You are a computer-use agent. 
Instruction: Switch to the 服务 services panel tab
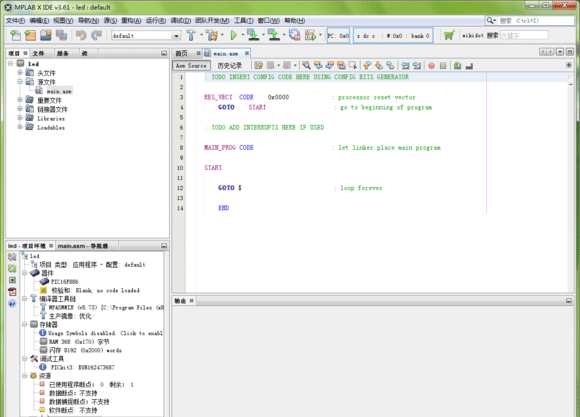click(63, 54)
